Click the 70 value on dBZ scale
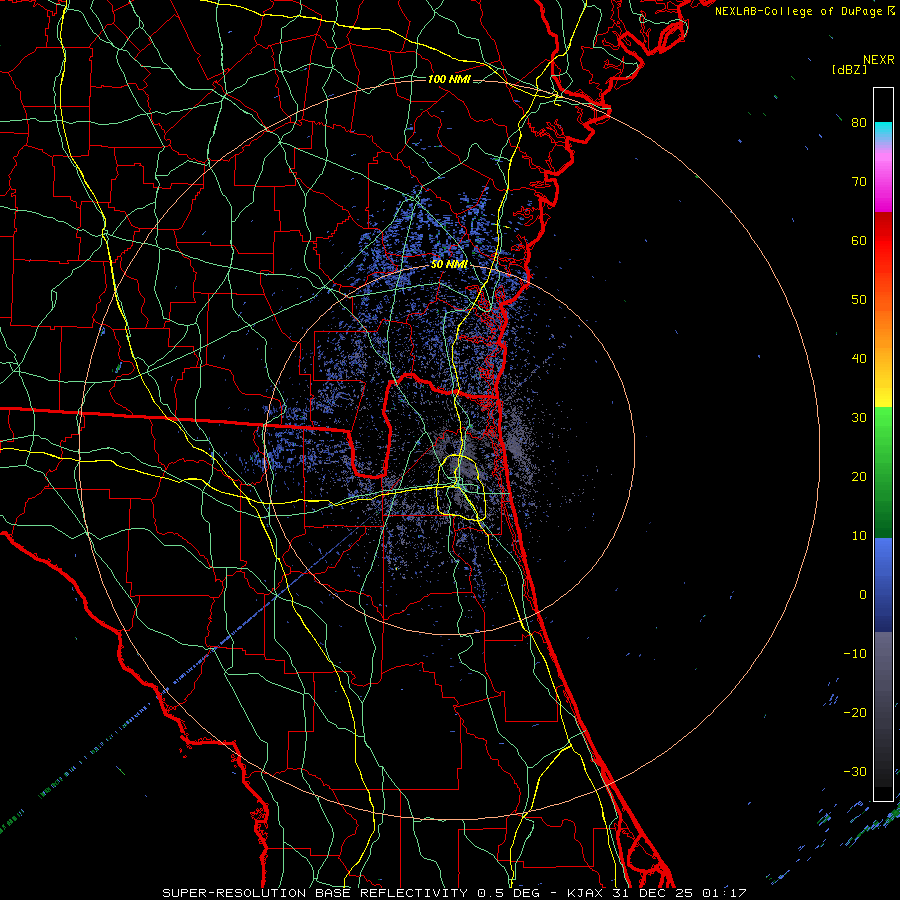Screen dimensions: 900x900 859,182
